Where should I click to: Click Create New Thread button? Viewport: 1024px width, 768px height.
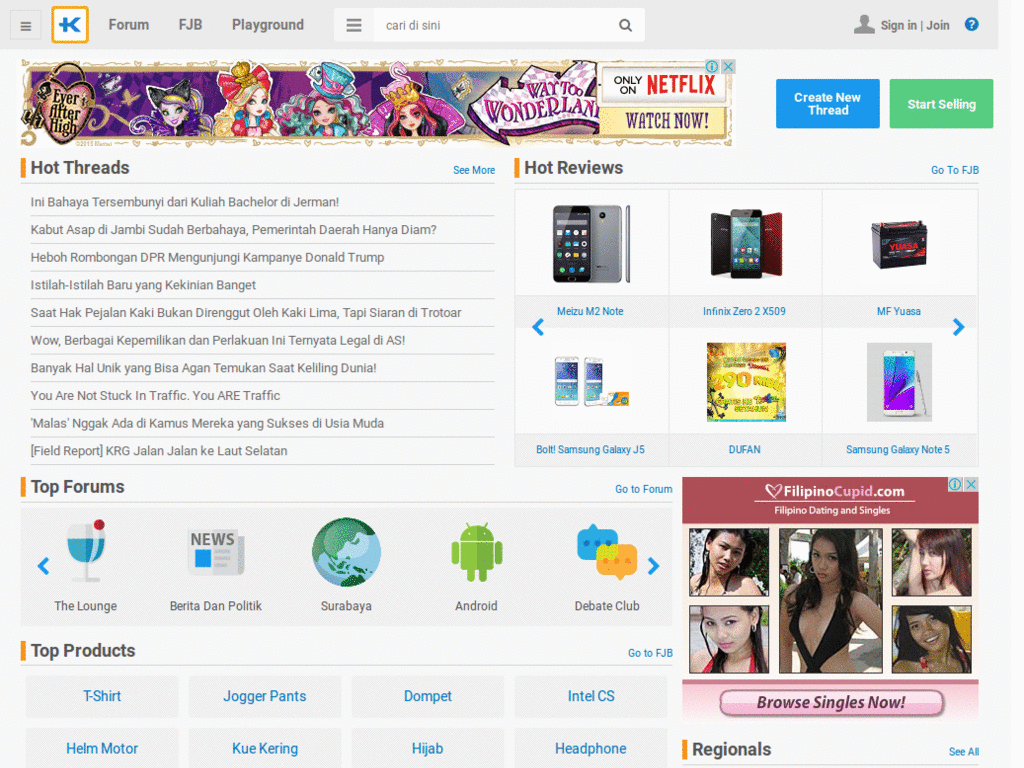pyautogui.click(x=827, y=104)
